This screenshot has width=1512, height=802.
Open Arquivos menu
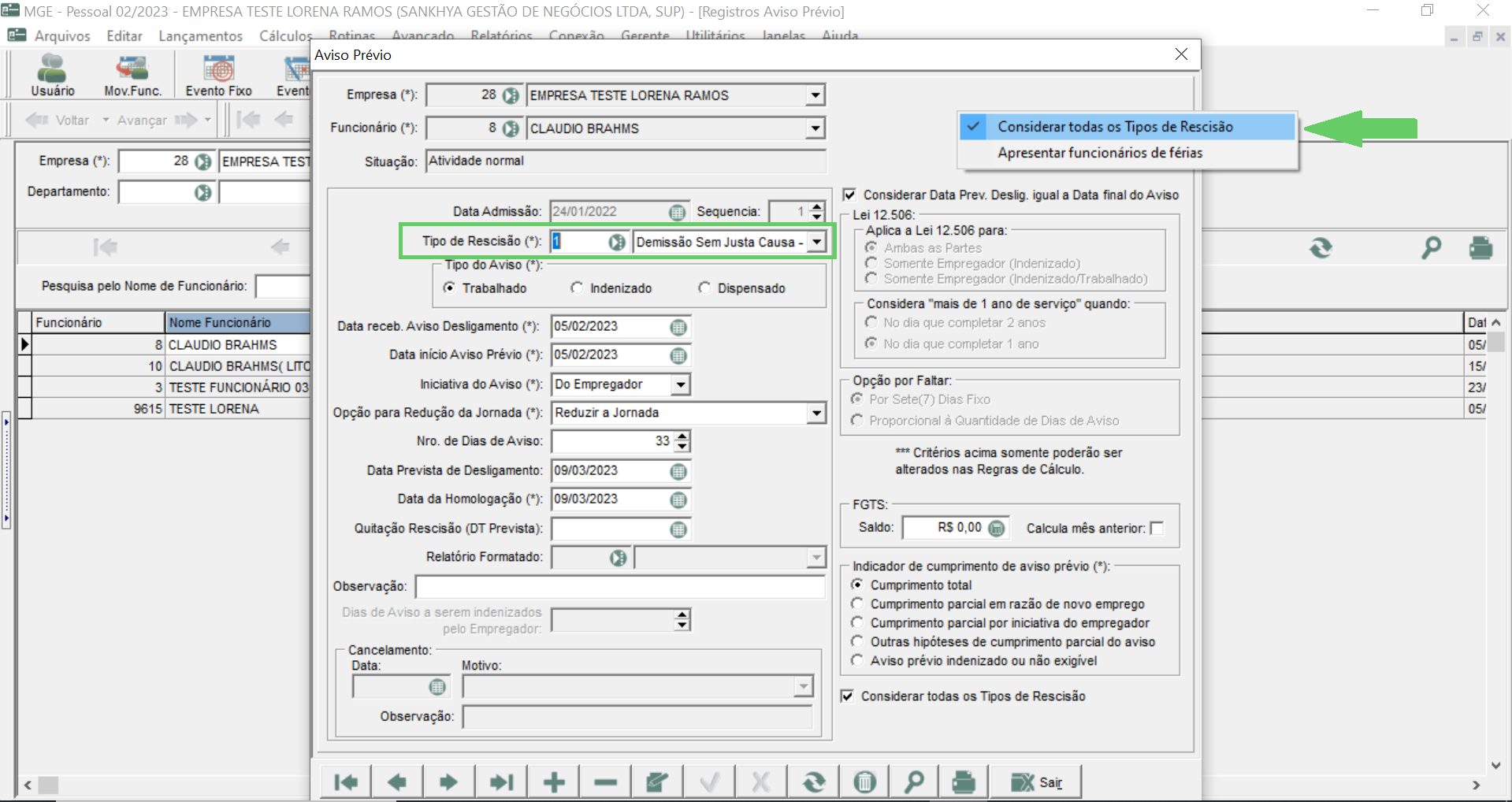pos(62,35)
